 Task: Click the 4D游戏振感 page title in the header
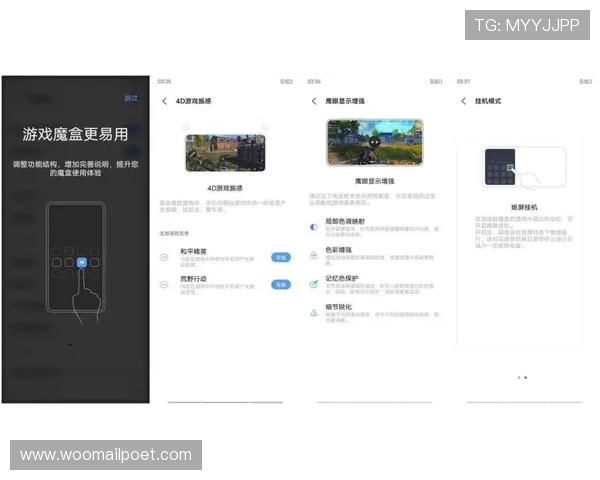click(x=194, y=101)
